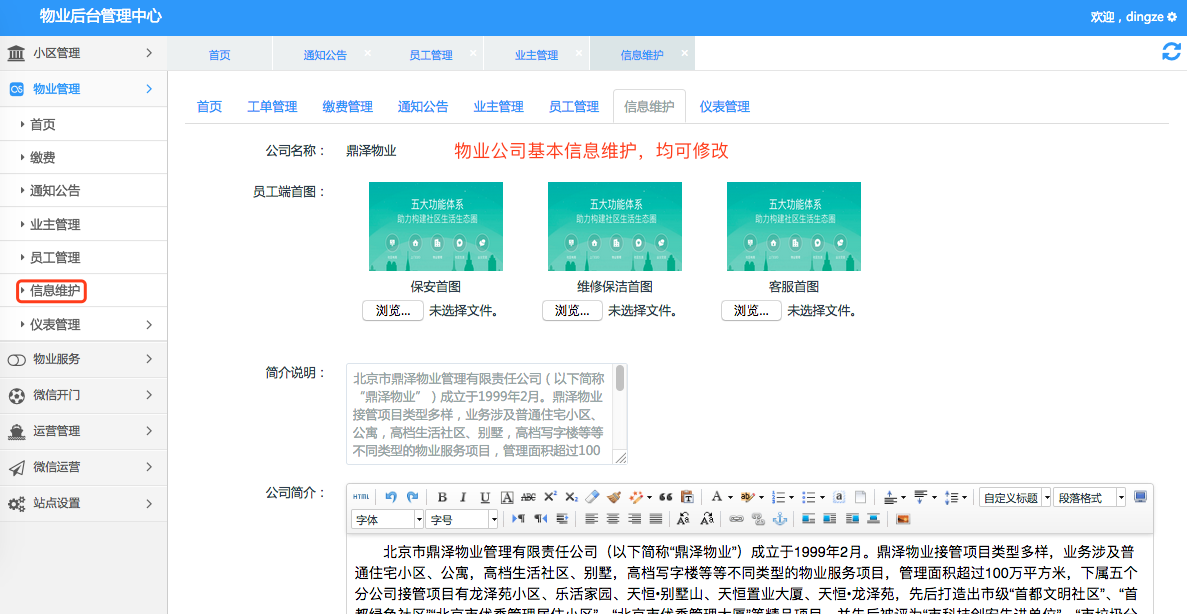Image resolution: width=1187 pixels, height=614 pixels.
Task: Open the 字号 font size dropdown
Action: 462,519
